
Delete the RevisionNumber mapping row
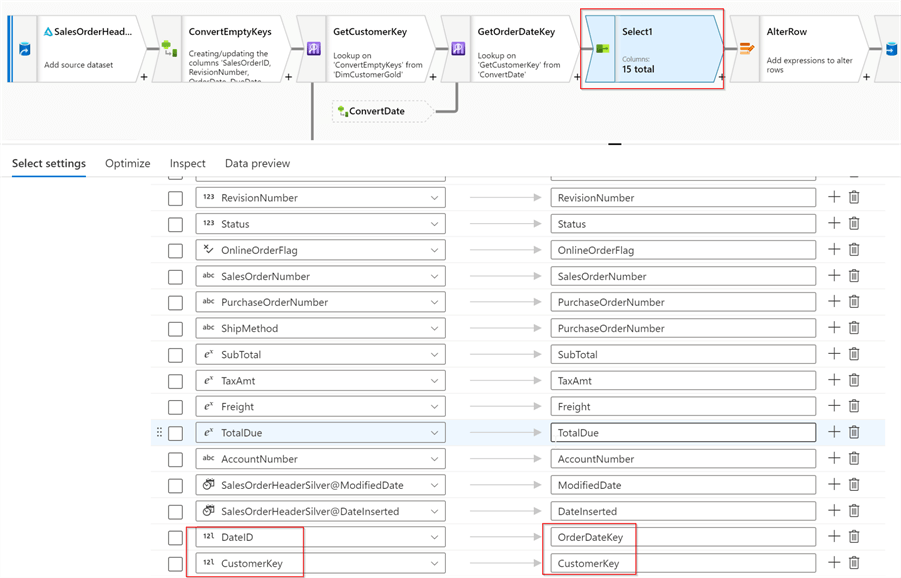854,198
